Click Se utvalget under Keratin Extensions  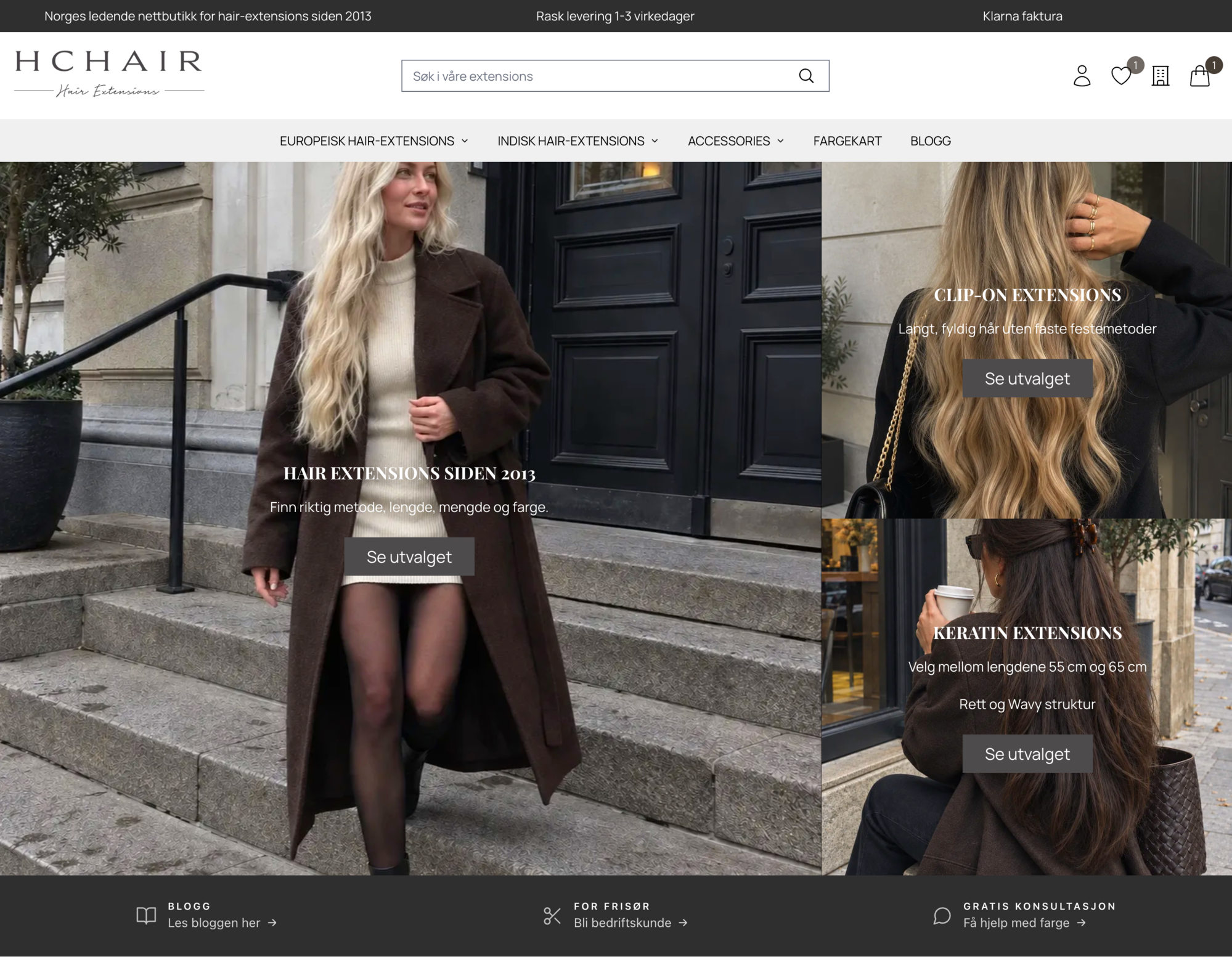point(1027,754)
